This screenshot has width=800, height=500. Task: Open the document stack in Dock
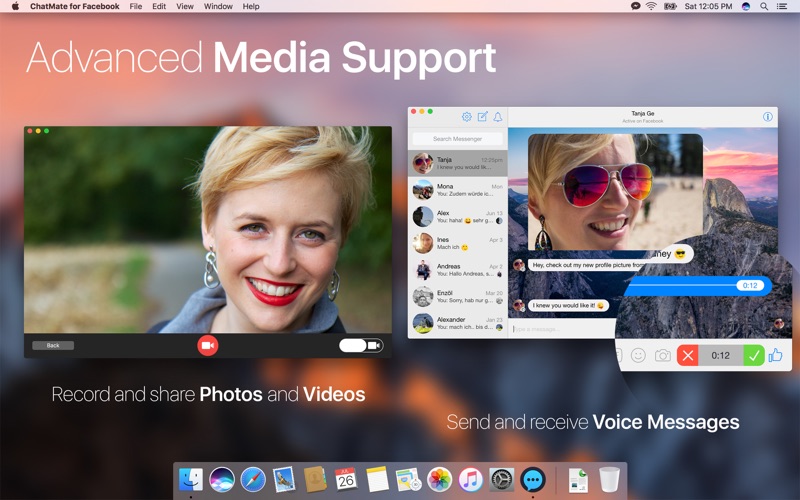pyautogui.click(x=578, y=480)
